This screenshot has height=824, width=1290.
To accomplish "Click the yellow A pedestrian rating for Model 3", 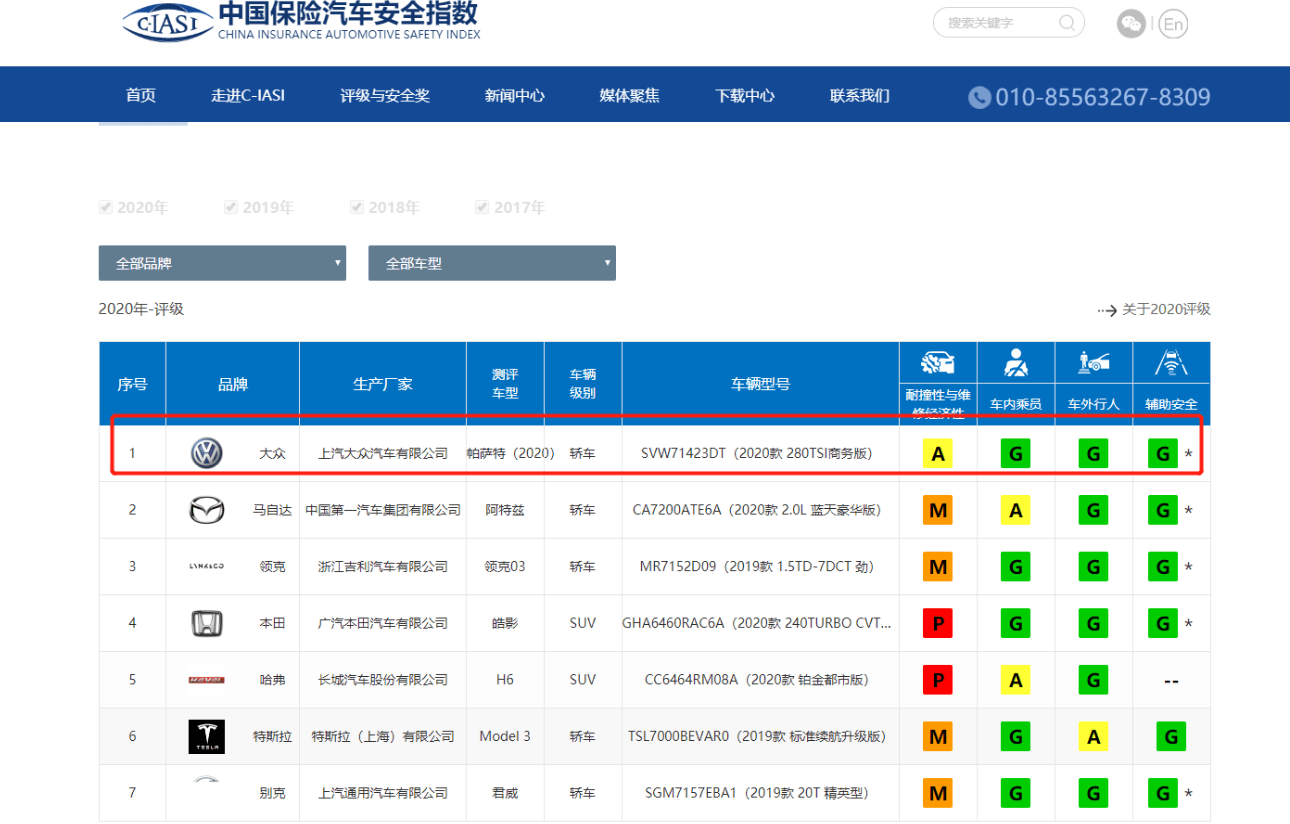I will click(1093, 737).
